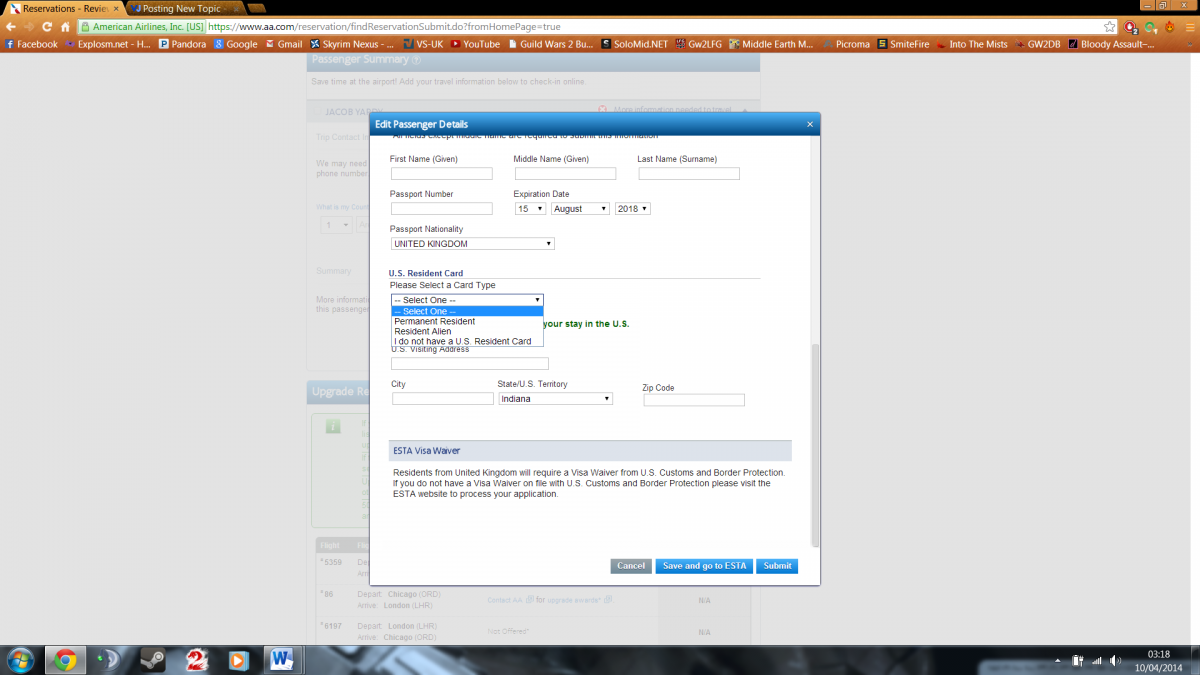Click the dialog's vertical scrollbar
The image size is (1200, 675).
pos(815,445)
